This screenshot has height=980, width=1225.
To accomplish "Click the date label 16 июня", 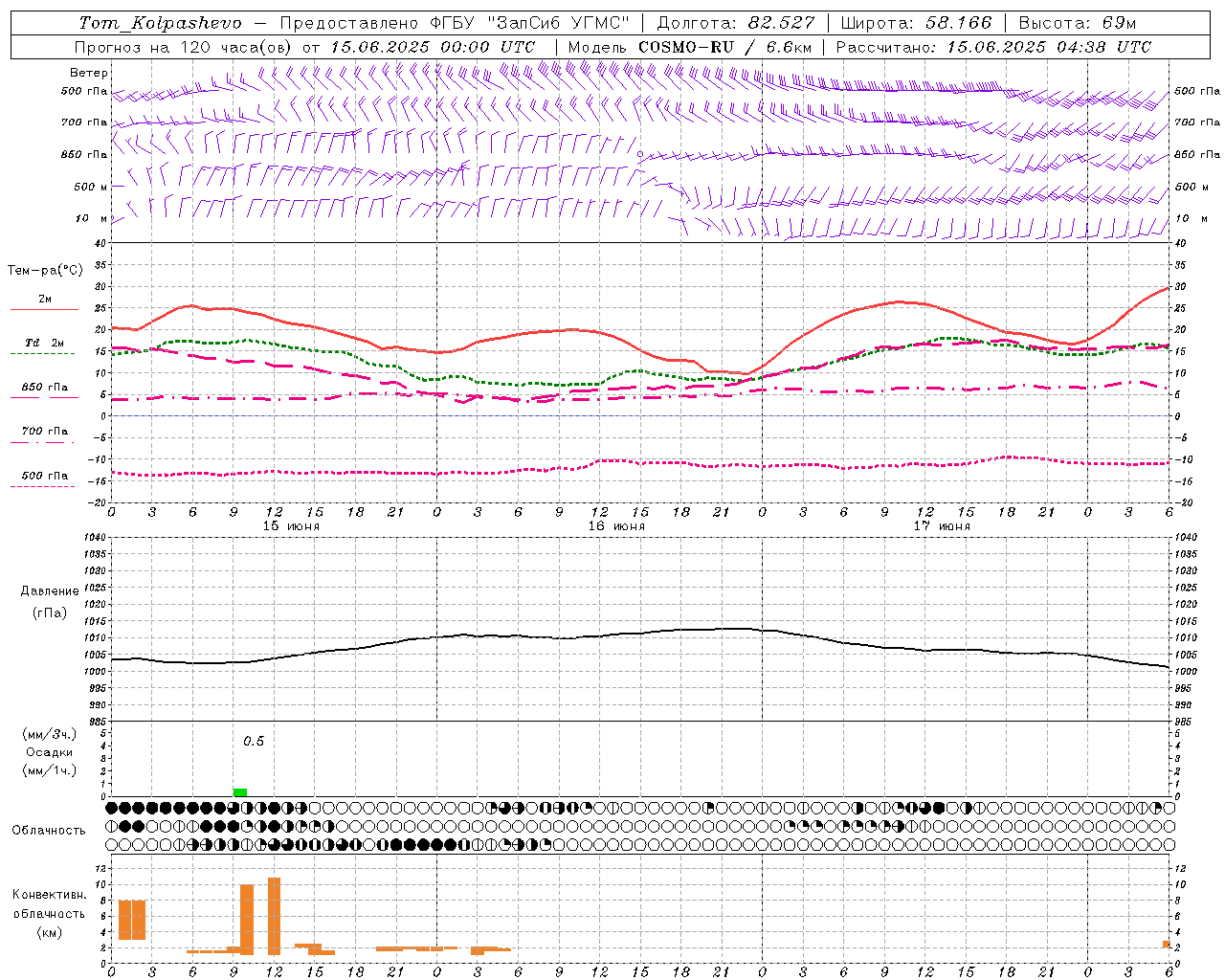I will click(x=616, y=526).
